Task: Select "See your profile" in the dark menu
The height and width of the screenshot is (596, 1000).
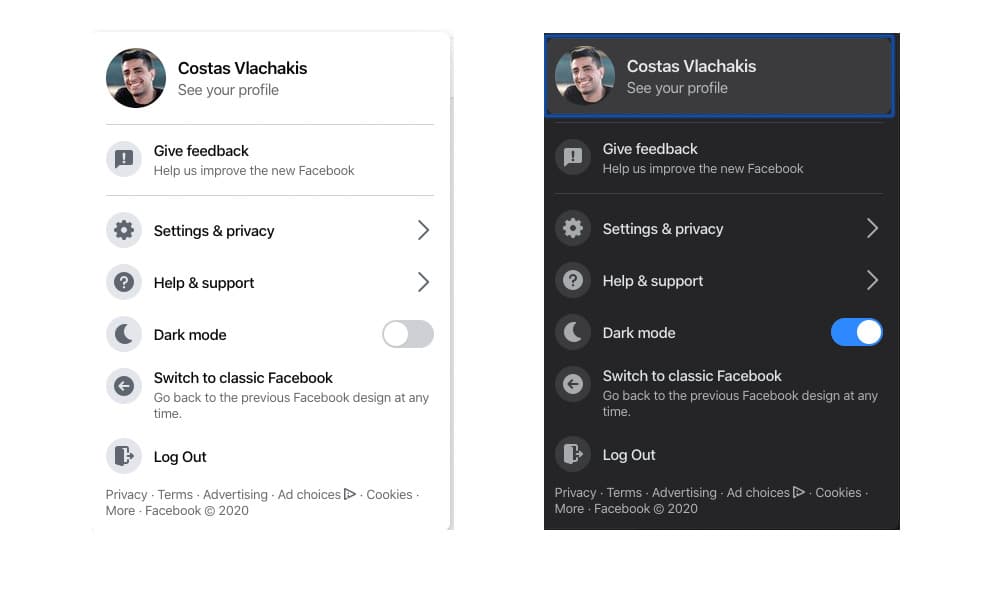Action: click(x=677, y=88)
